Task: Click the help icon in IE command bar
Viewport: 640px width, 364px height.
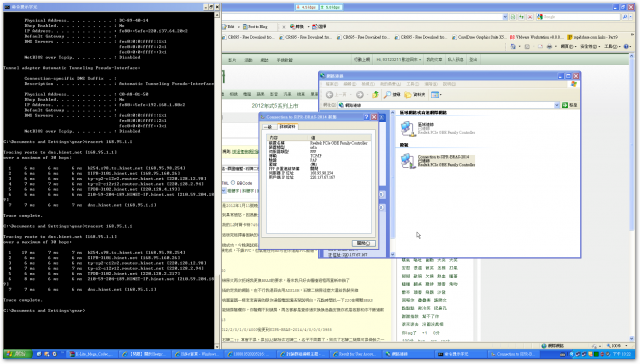Action: 626,47
